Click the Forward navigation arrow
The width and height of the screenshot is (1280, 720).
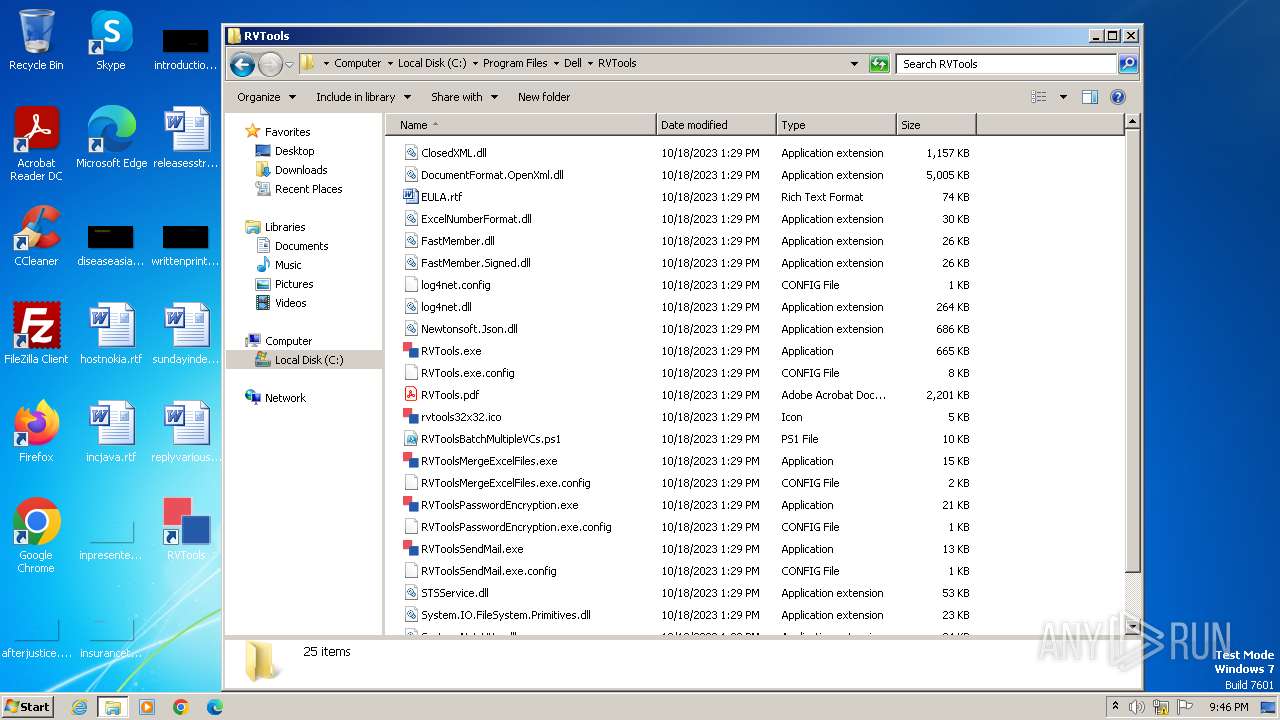(x=270, y=64)
